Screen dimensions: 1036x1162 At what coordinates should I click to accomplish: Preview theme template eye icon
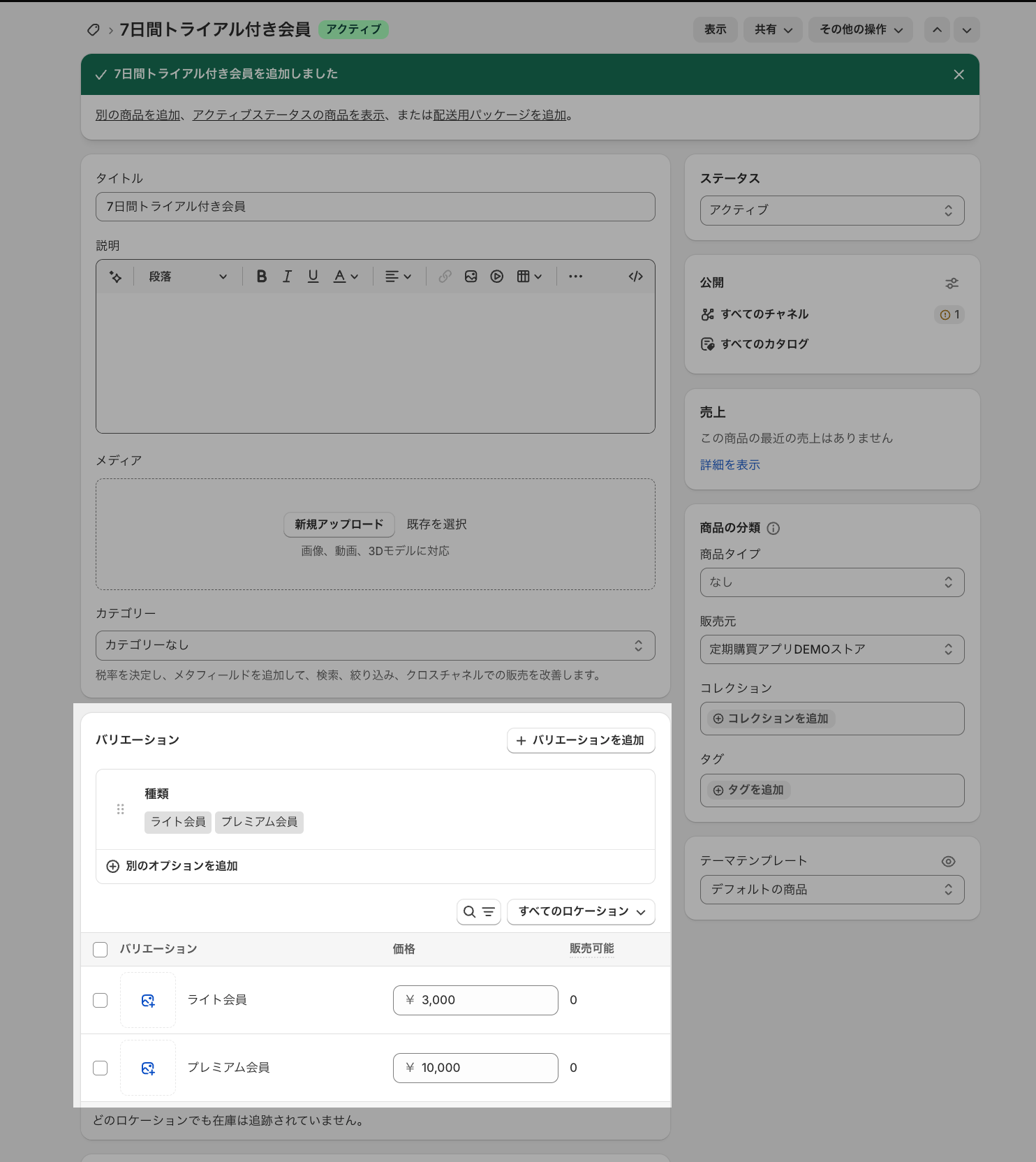click(x=948, y=862)
